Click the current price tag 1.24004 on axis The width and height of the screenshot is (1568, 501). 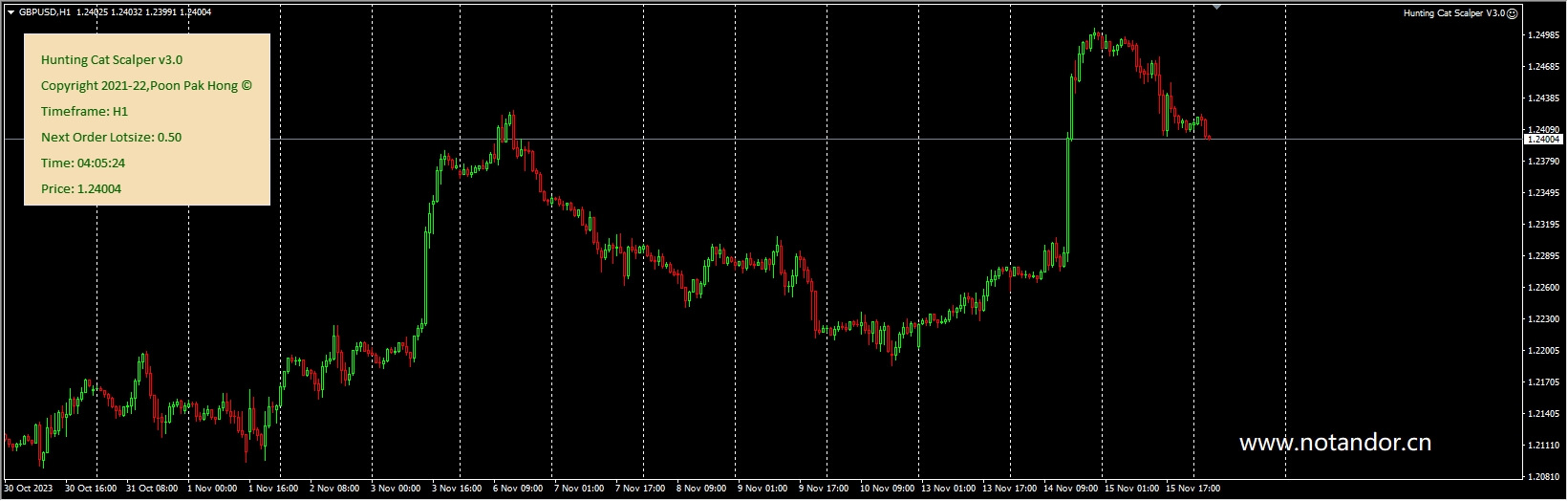coord(1543,140)
